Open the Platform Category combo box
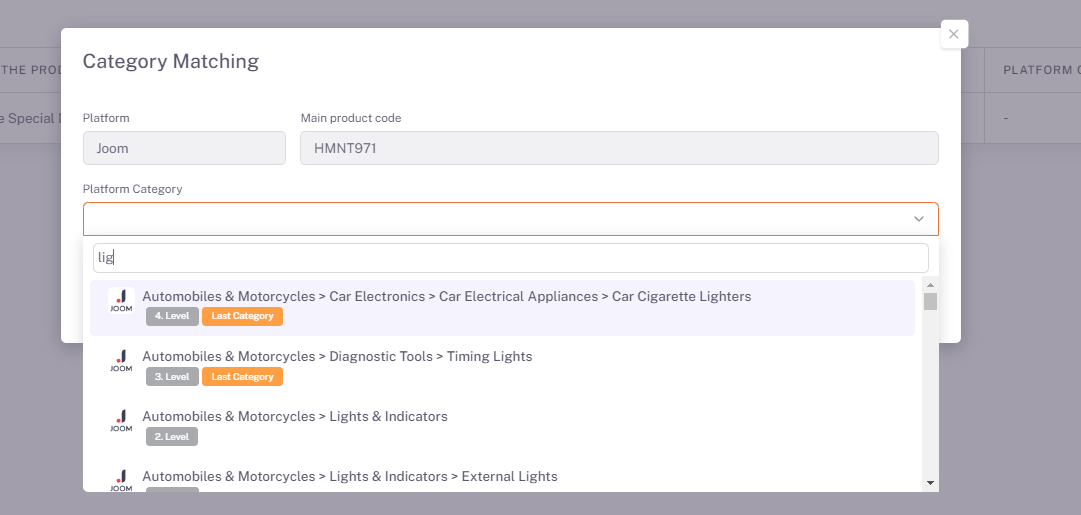Image resolution: width=1081 pixels, height=515 pixels. pos(500,219)
